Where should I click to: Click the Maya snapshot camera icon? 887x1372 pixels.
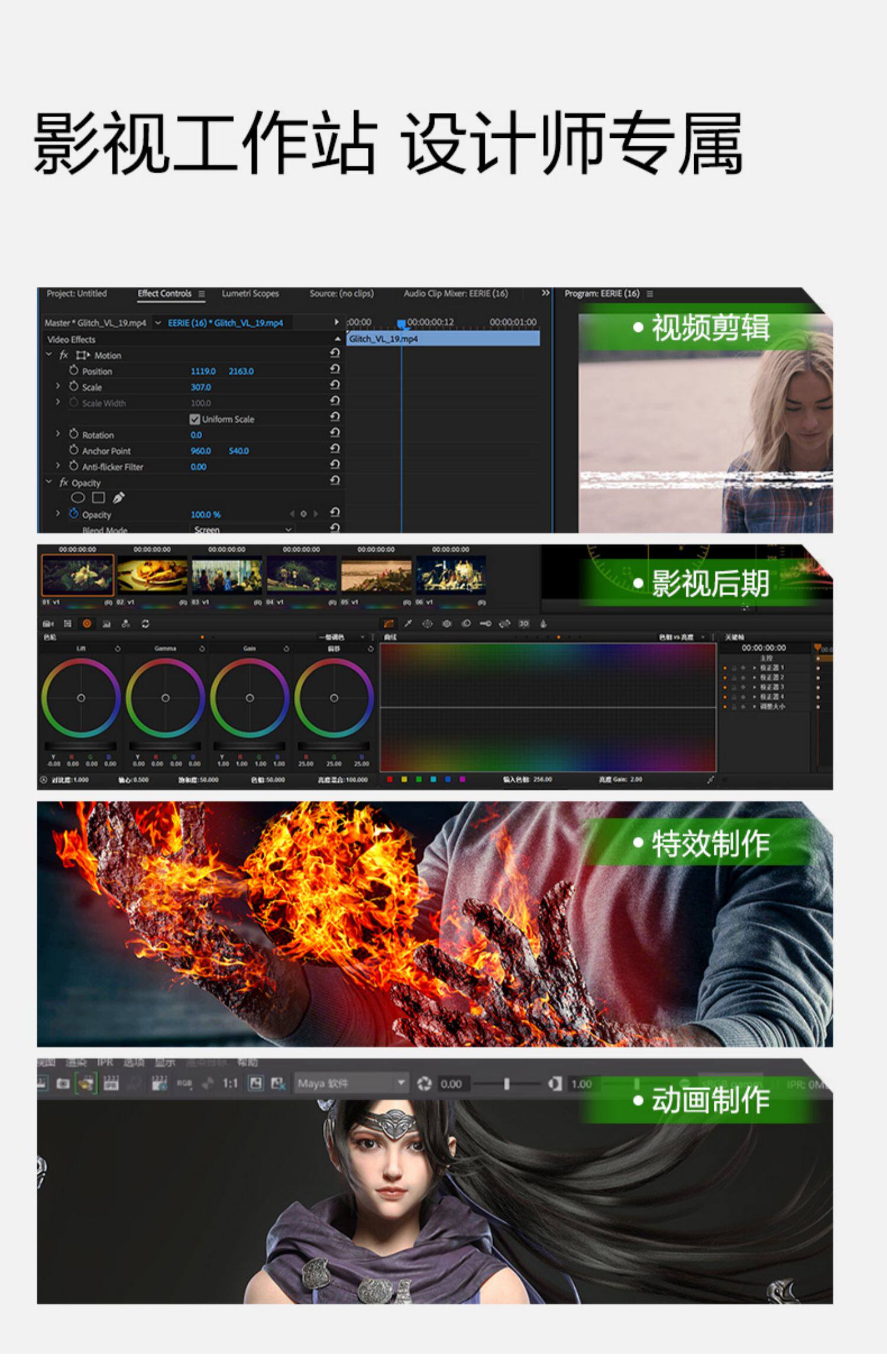(63, 1084)
